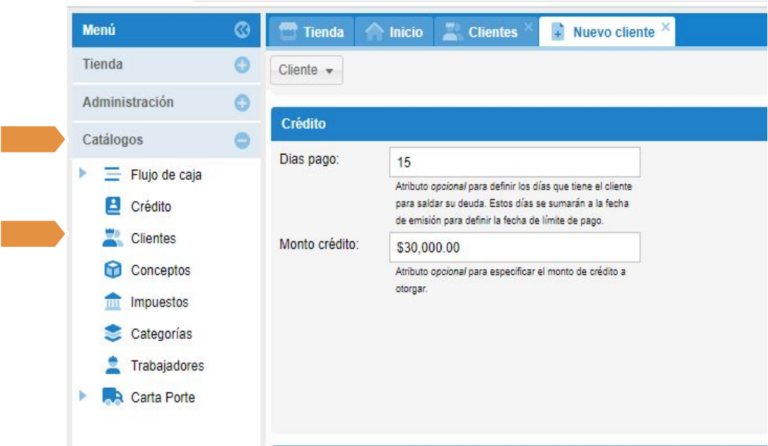The width and height of the screenshot is (768, 446).
Task: Click the Trabajadores person icon
Action: coord(113,366)
